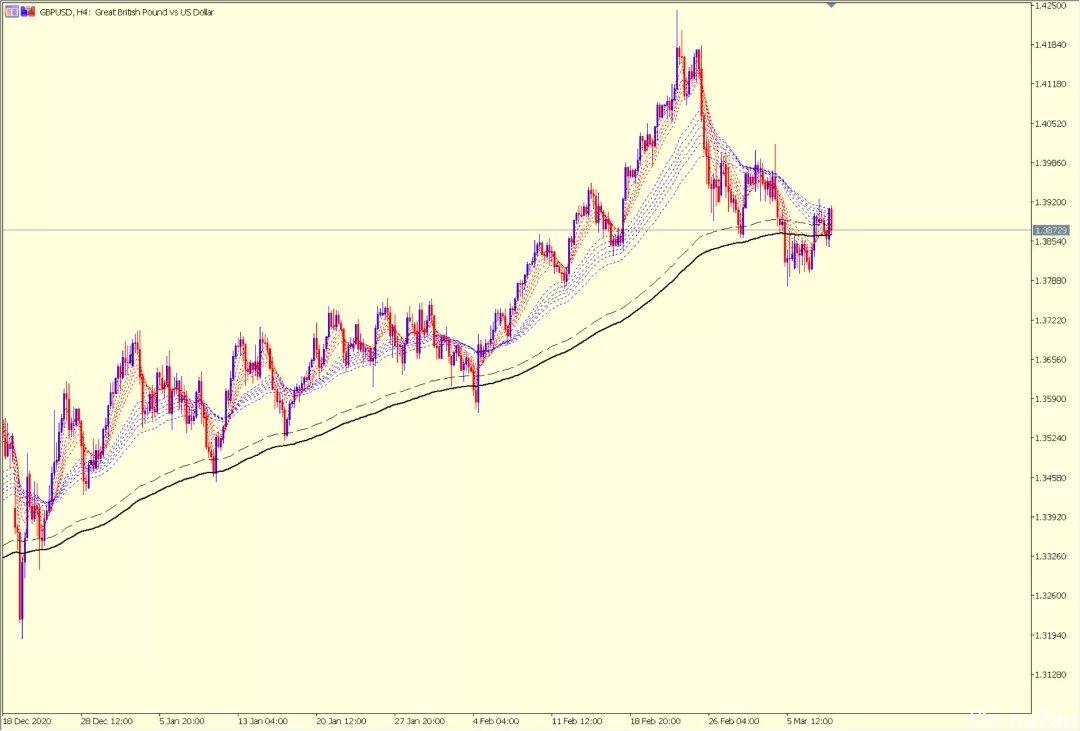Click the 18 Dec 2020 time label

[27, 721]
